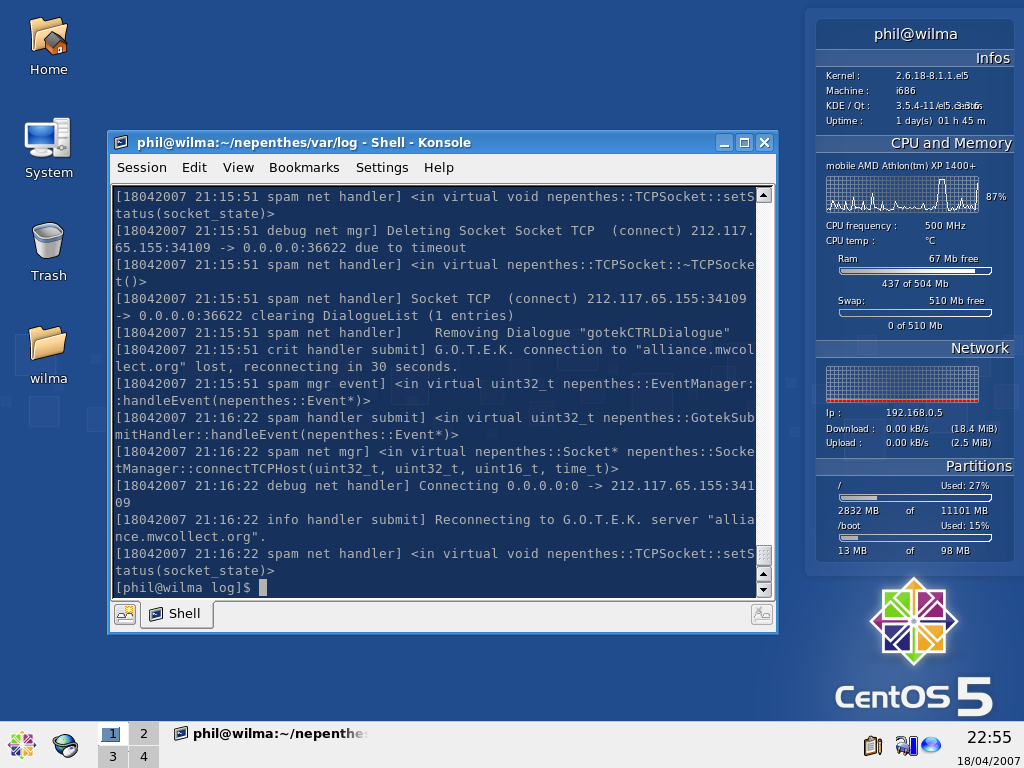1024x768 pixels.
Task: Open the Settings menu in Konsole
Action: [x=382, y=168]
